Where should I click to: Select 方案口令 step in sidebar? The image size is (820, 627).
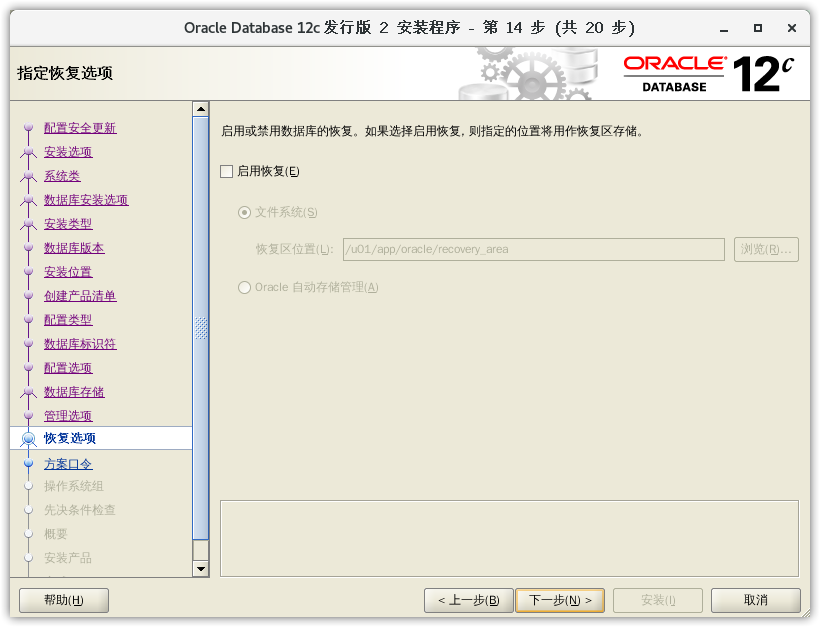click(68, 464)
